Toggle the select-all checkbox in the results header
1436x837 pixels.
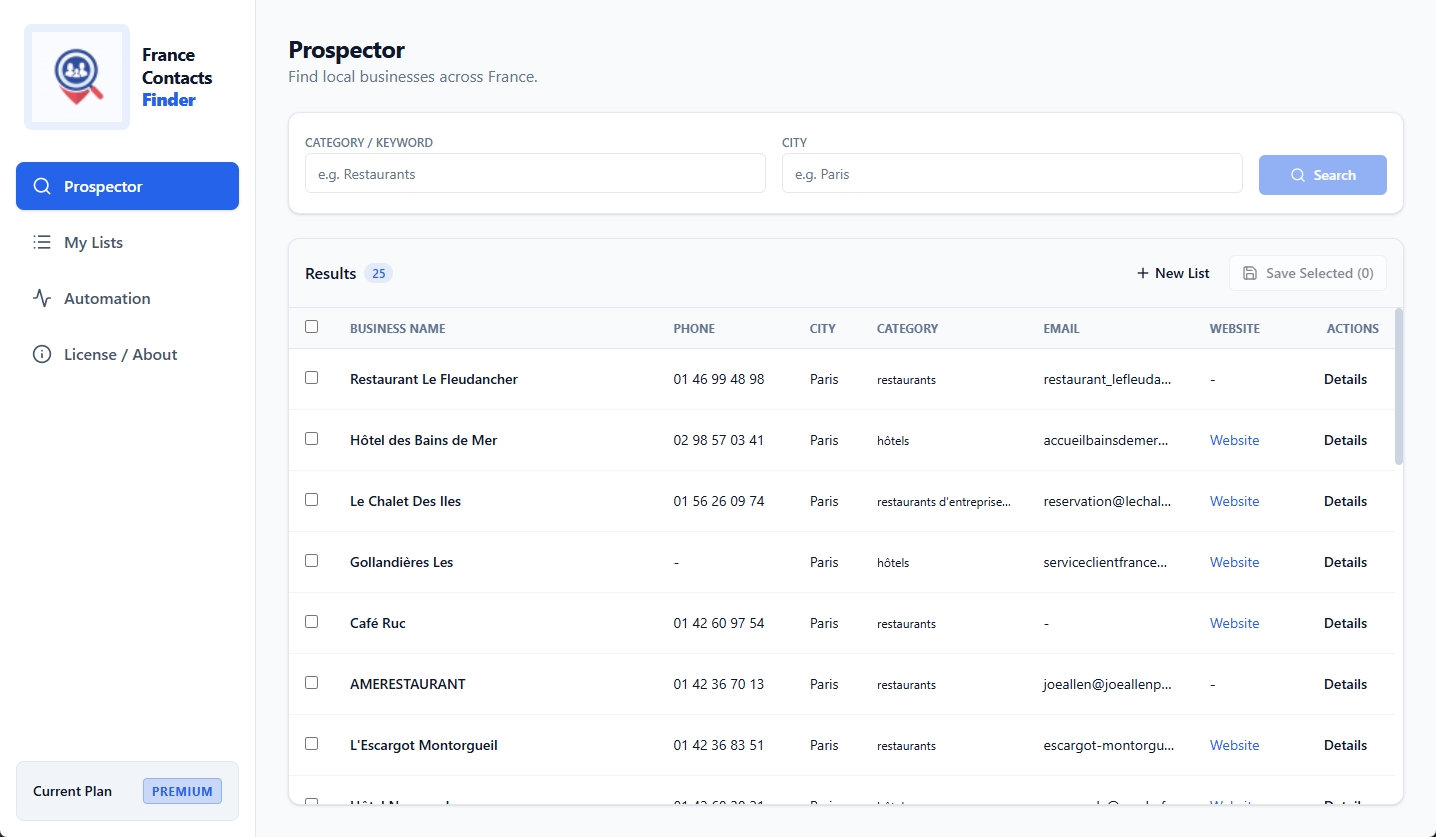coord(312,326)
